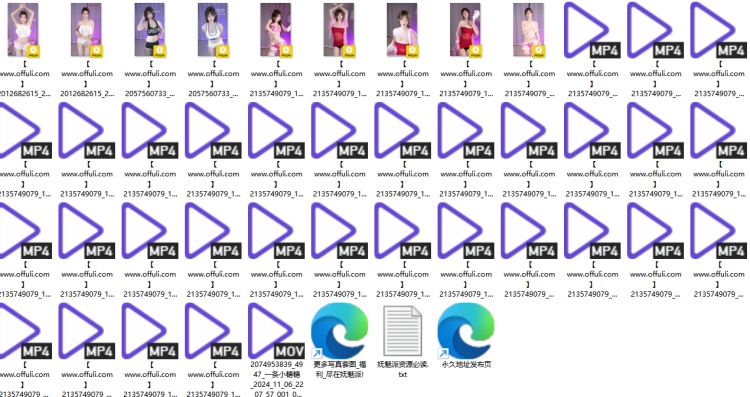Select the last MP4 icon before the MOV file
Viewport: 750px width, 397px height.
pos(213,331)
